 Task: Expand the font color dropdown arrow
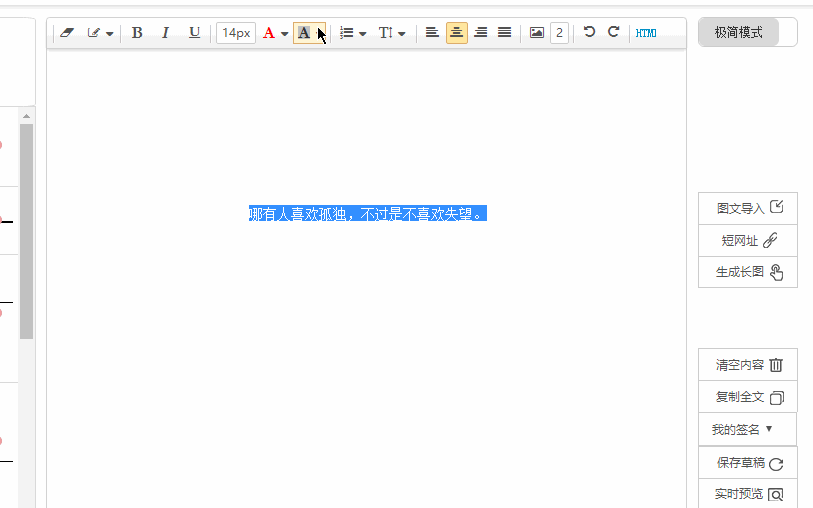coord(285,34)
